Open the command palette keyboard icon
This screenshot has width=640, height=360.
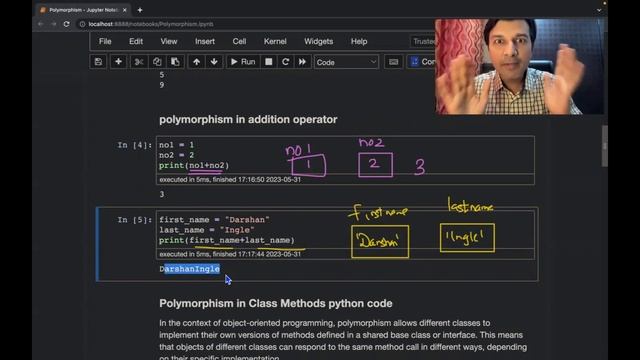(393, 62)
